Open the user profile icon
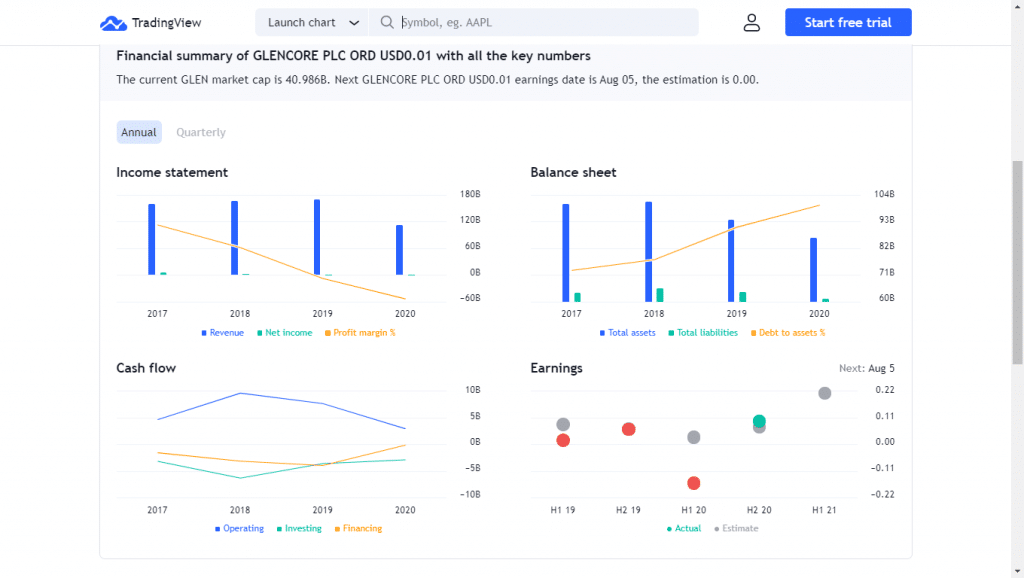 [x=752, y=23]
